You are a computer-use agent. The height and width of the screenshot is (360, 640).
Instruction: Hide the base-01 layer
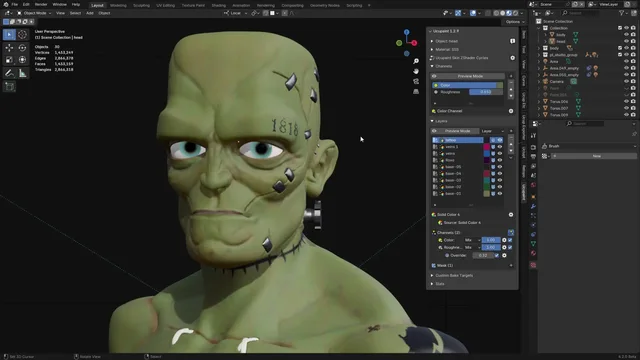[x=500, y=194]
